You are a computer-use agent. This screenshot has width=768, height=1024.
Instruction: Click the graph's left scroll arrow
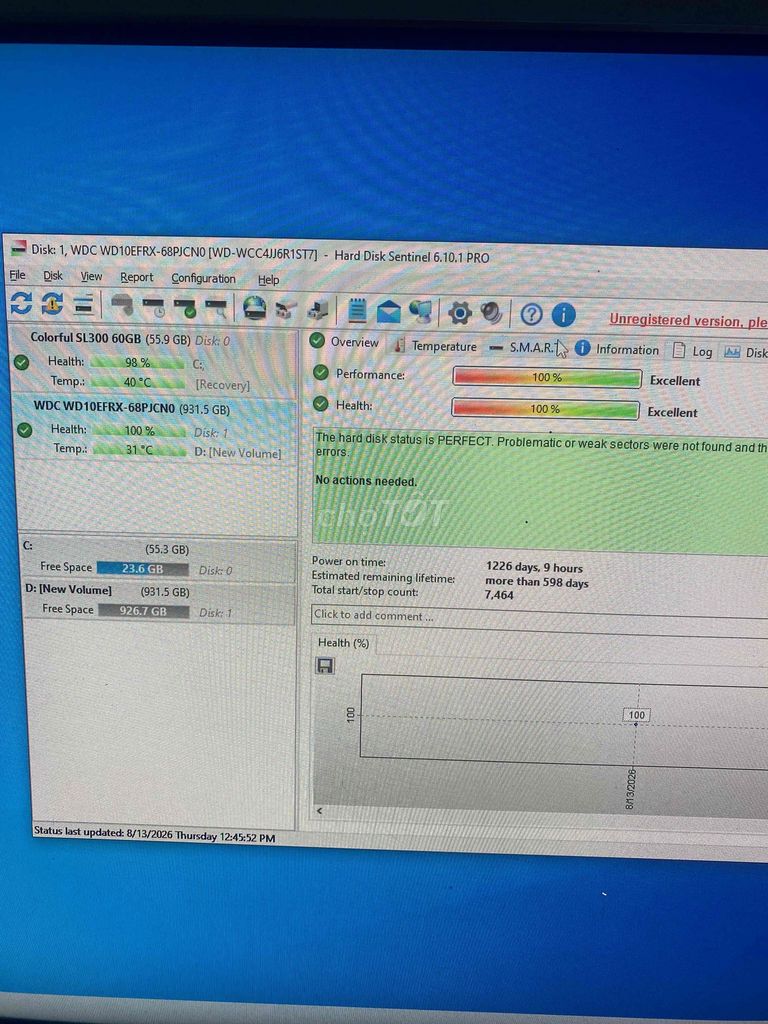click(320, 810)
